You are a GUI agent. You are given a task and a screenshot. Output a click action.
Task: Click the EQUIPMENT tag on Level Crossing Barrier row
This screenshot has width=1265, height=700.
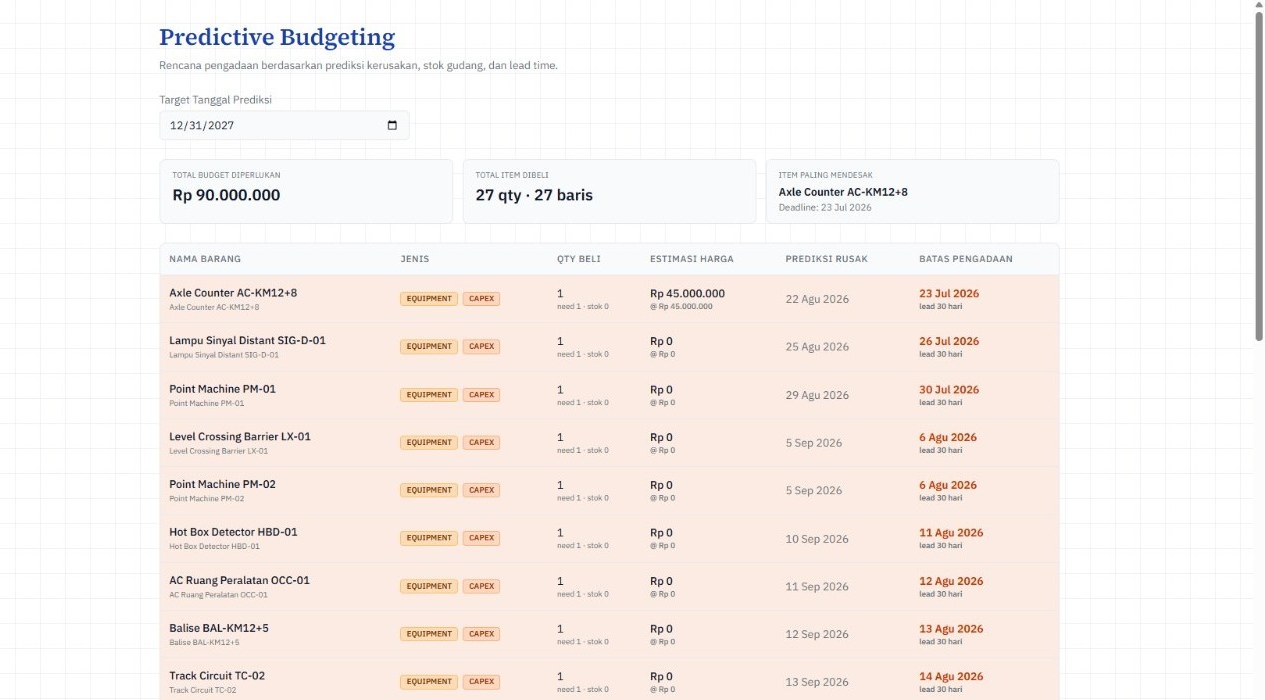pos(429,442)
